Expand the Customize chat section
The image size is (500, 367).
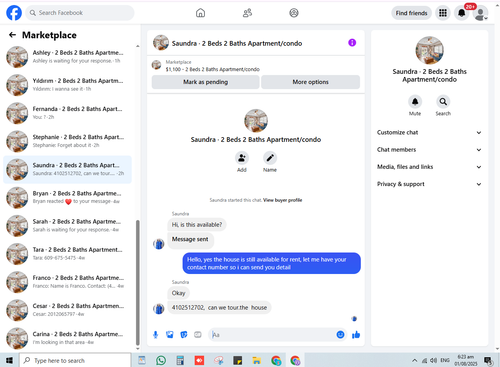point(429,132)
